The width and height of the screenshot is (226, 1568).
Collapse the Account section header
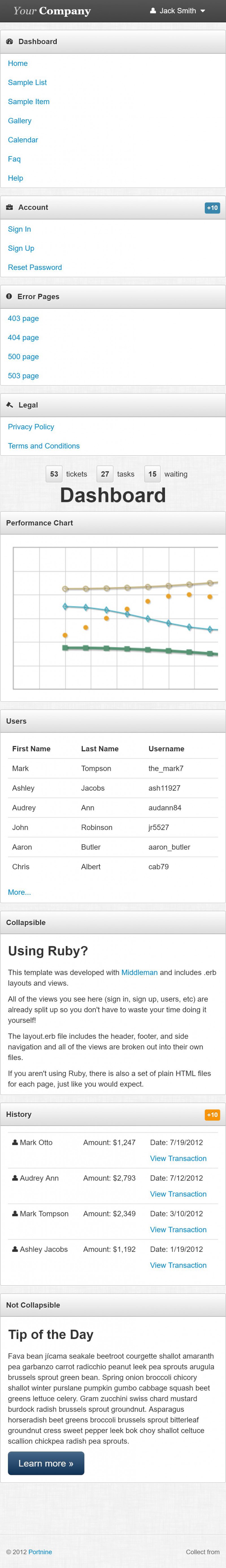(113, 207)
